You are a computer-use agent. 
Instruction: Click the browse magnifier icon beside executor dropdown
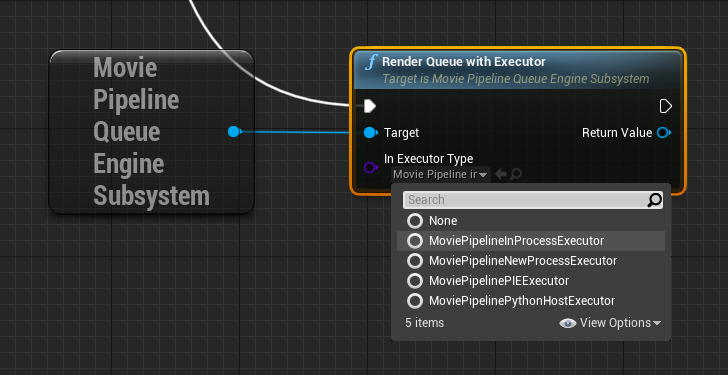click(515, 175)
